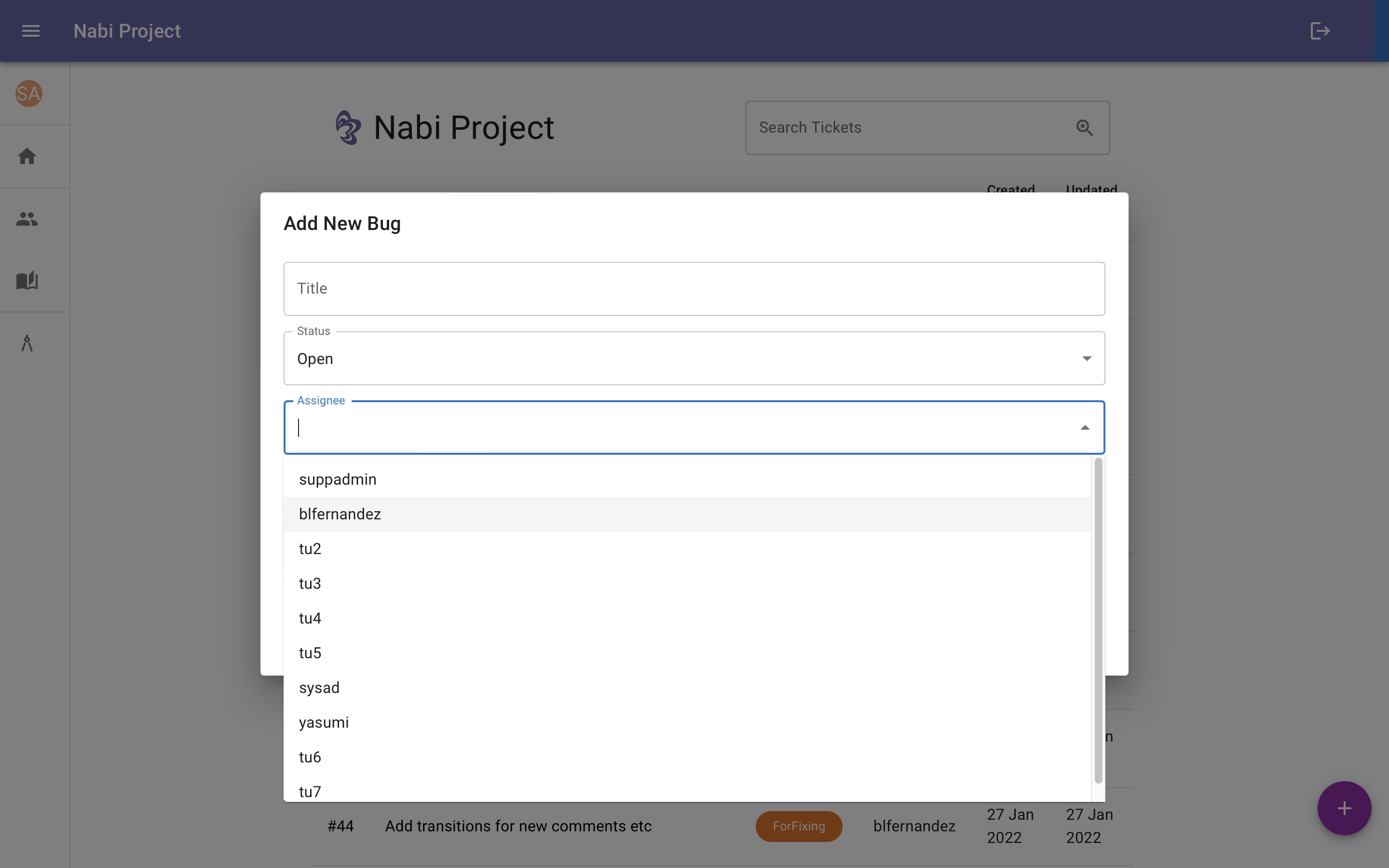Click the Nabi Project butterfly logo
The image size is (1389, 868).
tap(348, 127)
